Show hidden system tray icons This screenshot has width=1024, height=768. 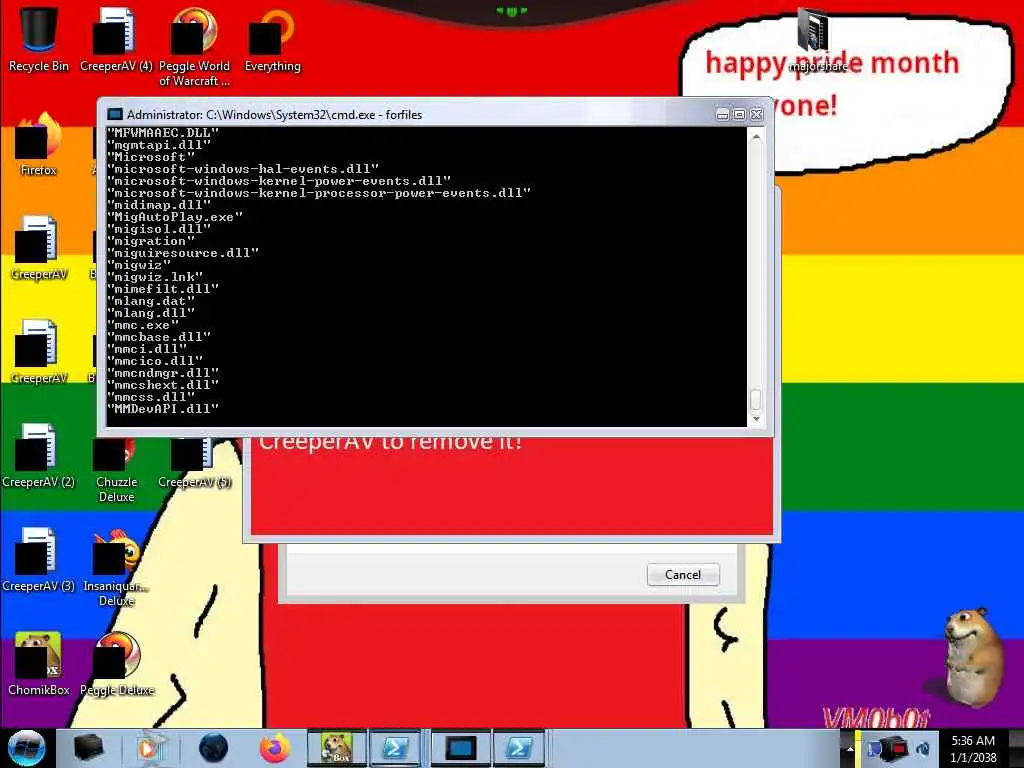coord(850,748)
